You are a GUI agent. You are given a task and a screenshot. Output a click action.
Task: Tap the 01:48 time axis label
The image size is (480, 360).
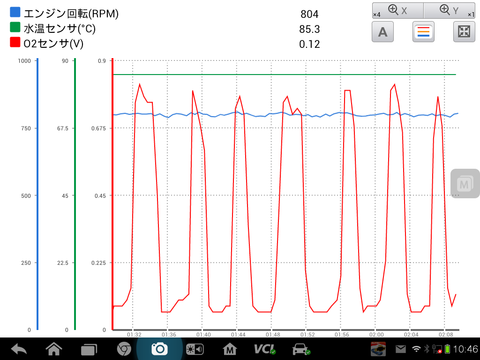coord(273,334)
